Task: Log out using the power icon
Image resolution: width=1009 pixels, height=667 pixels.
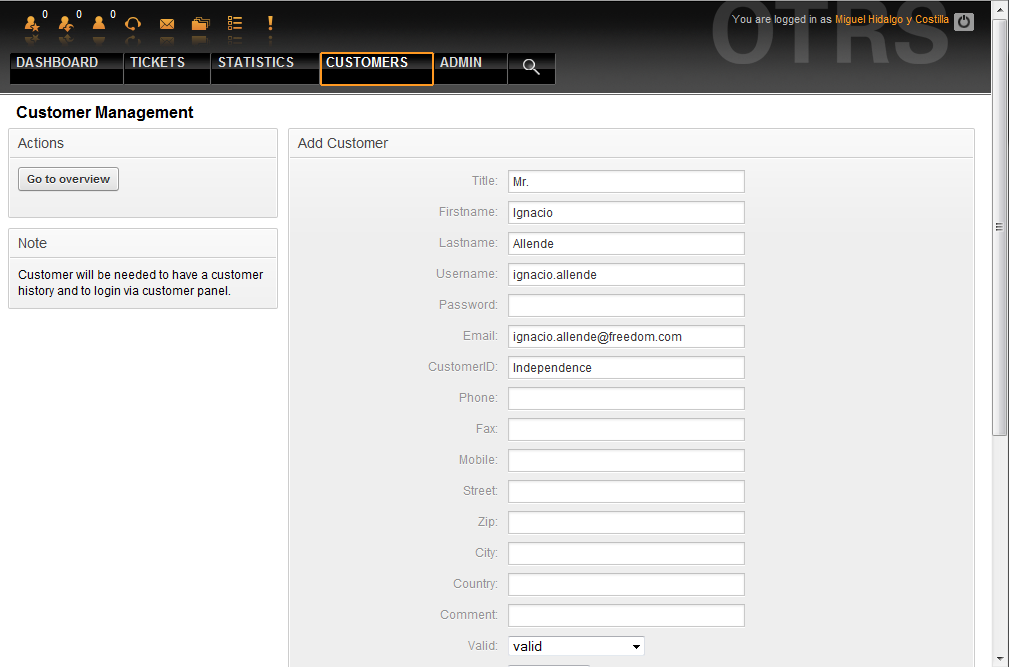Action: pos(963,21)
